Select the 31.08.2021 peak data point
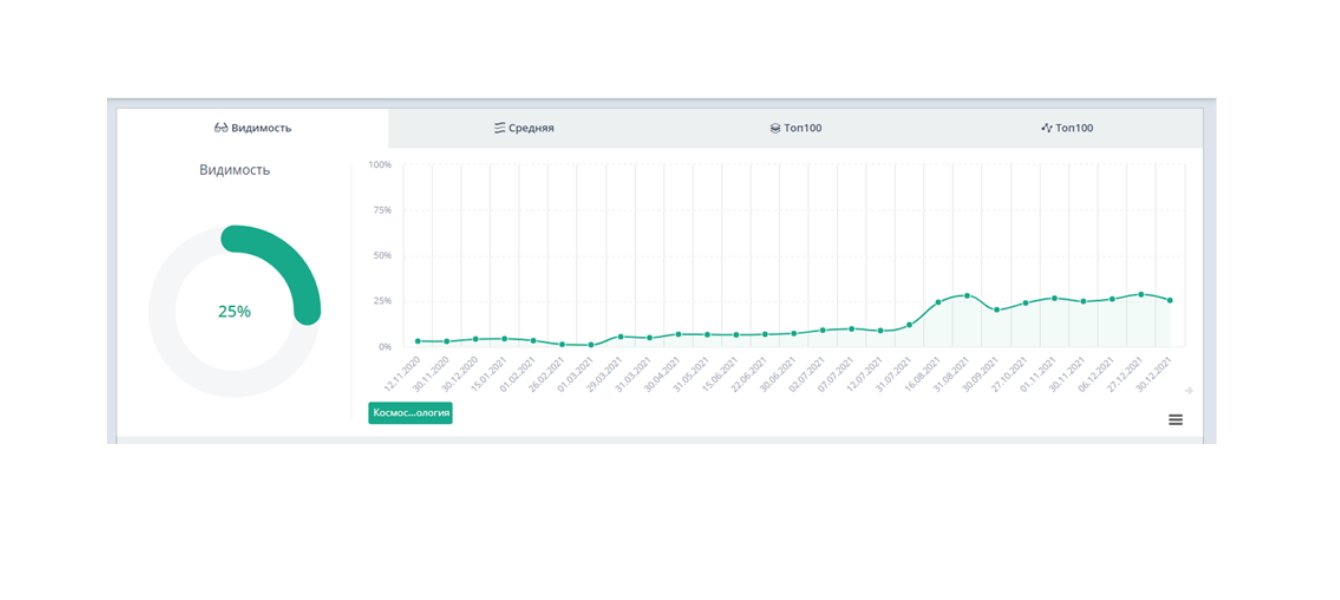The image size is (1340, 600). pos(967,296)
